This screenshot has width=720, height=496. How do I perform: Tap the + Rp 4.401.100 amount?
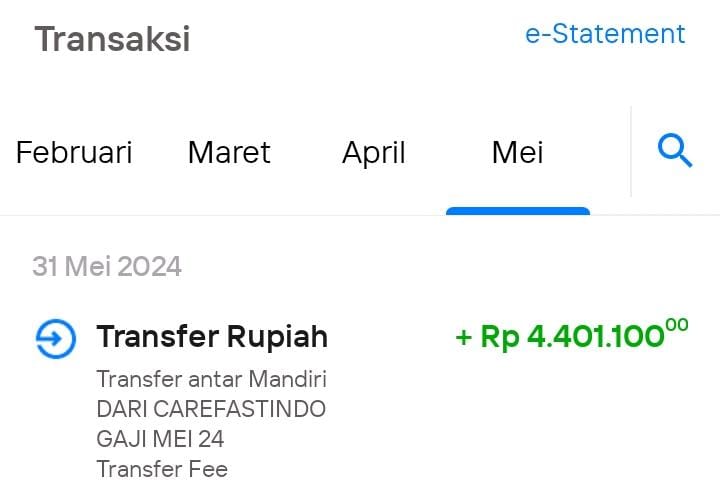571,336
